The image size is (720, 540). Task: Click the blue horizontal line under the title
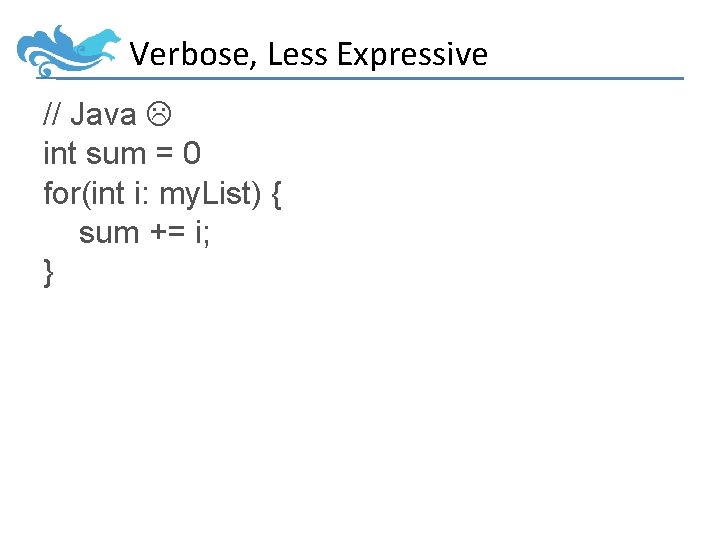(x=400, y=78)
